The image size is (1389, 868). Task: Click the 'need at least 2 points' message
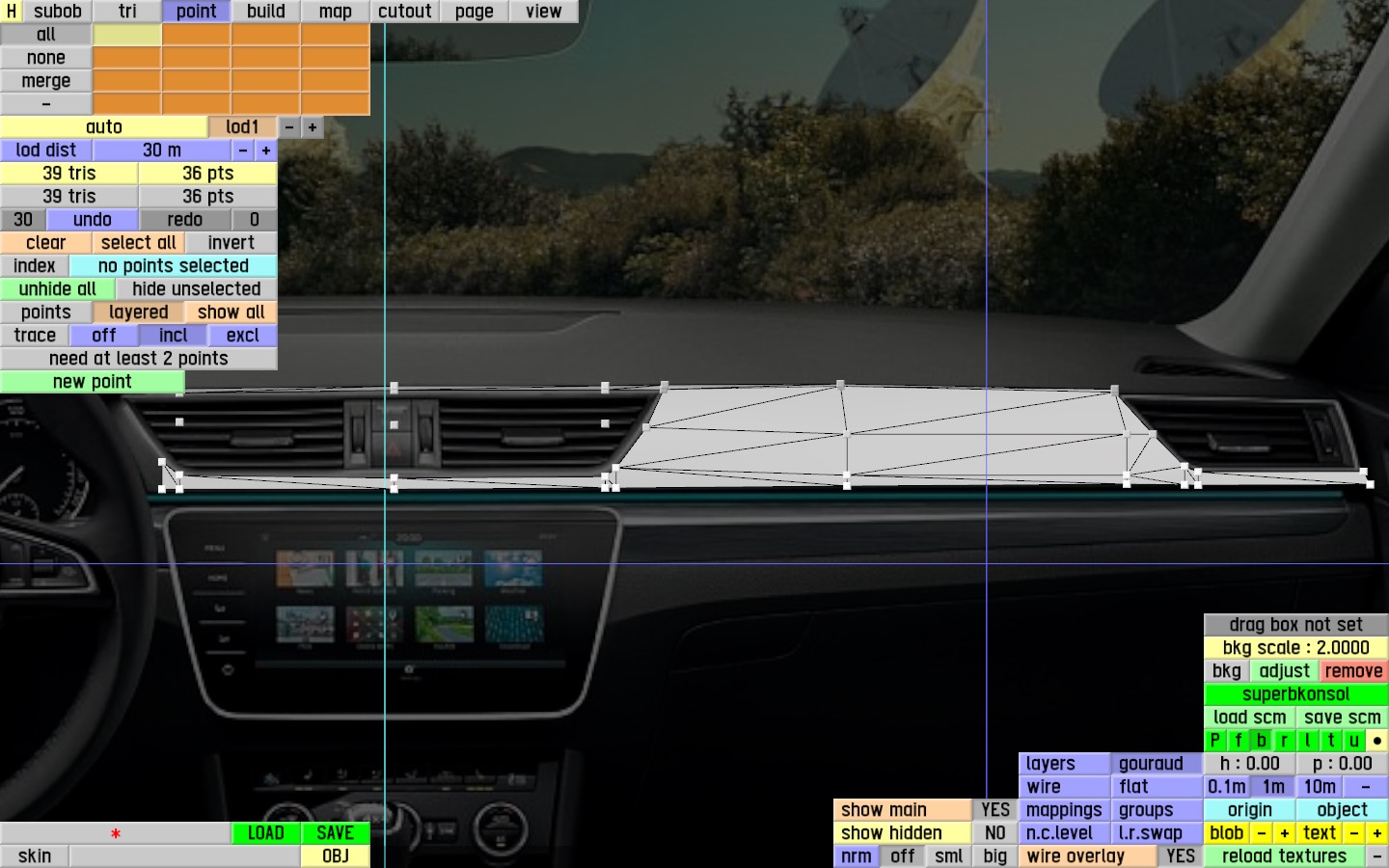[139, 359]
